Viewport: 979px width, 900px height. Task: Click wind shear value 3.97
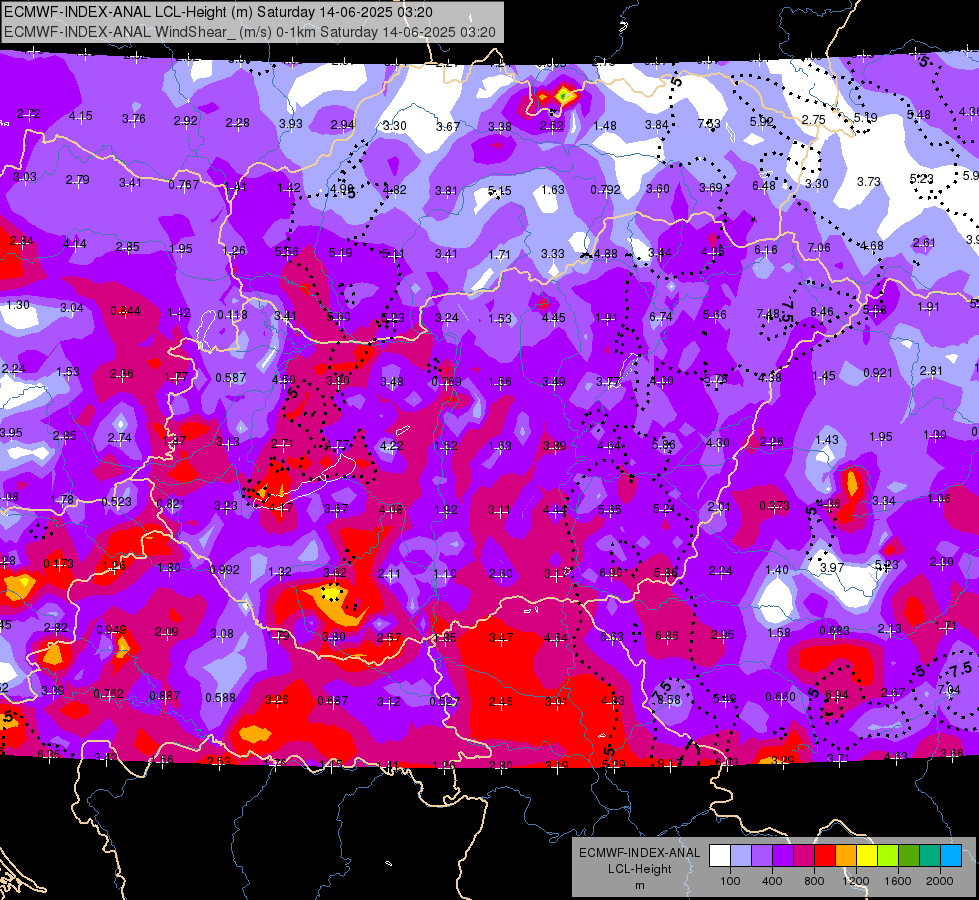(832, 568)
